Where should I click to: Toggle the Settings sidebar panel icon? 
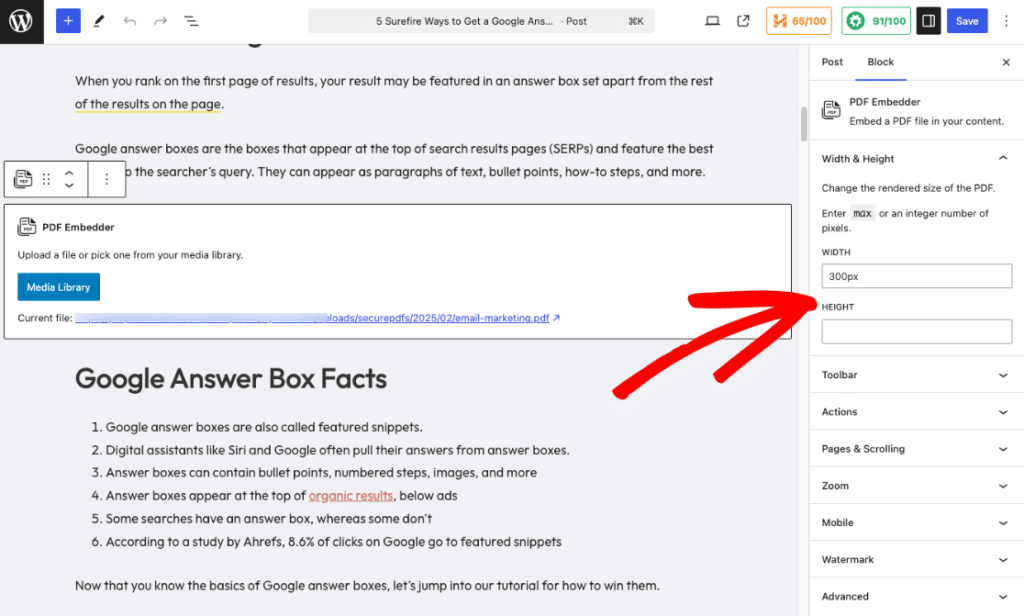click(928, 21)
